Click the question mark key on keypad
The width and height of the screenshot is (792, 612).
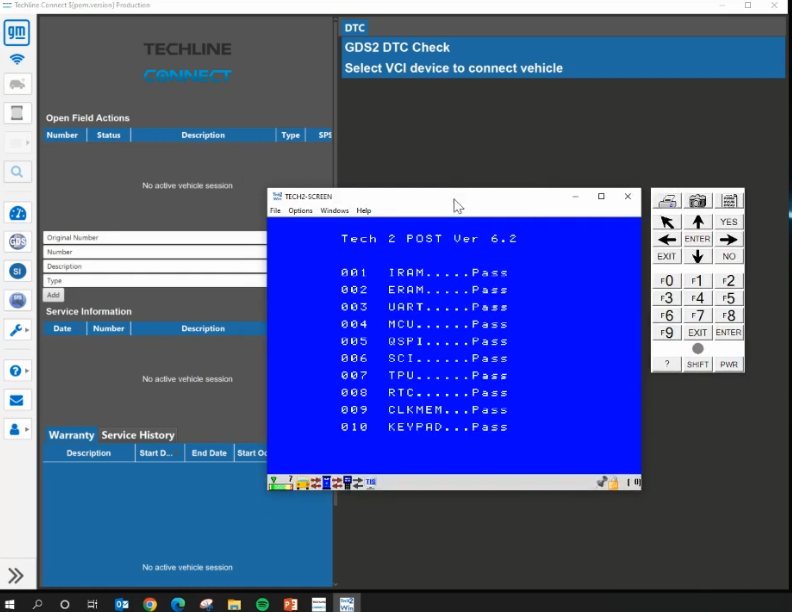pyautogui.click(x=667, y=364)
